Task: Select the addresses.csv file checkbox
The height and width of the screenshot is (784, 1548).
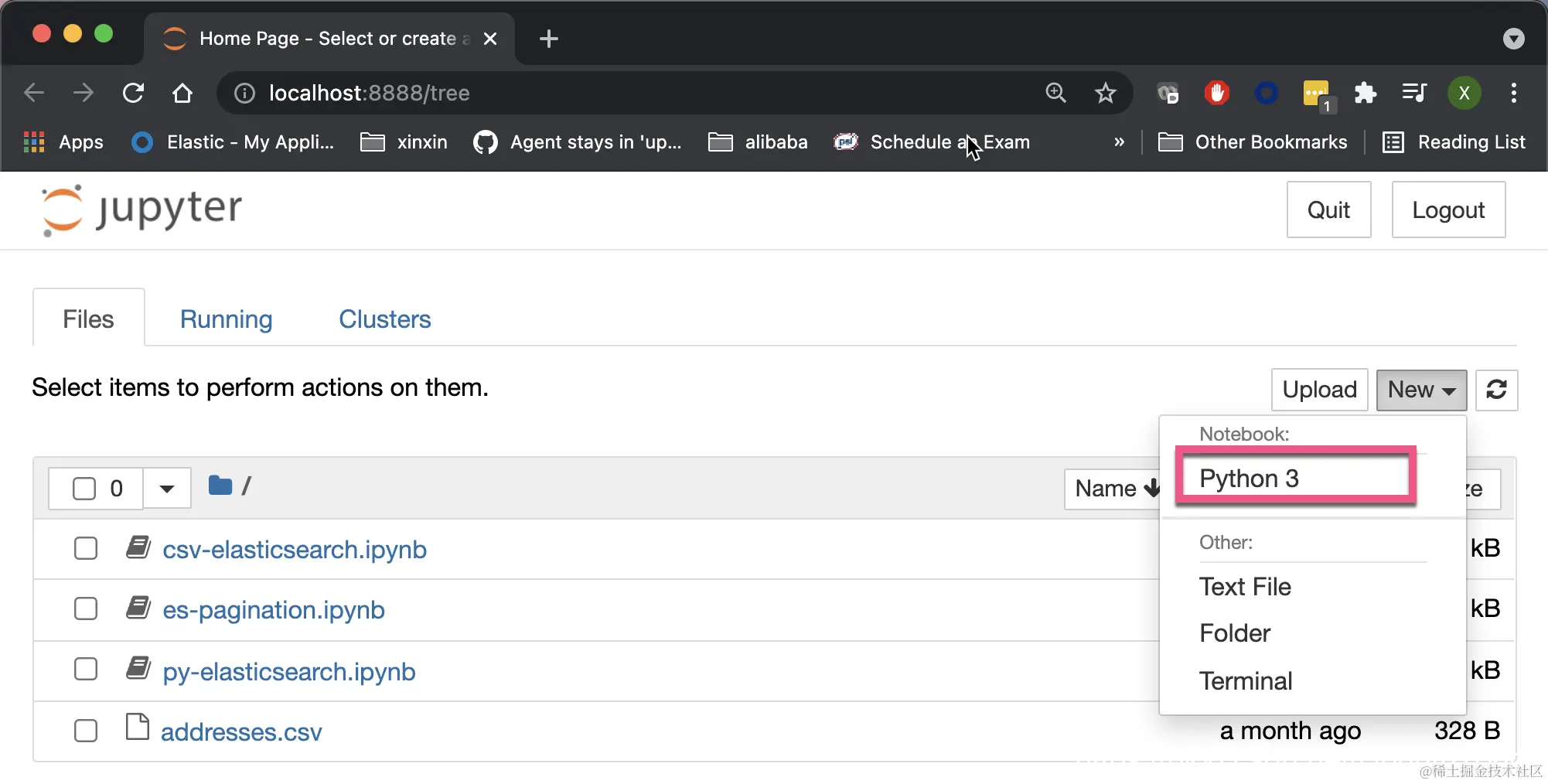Action: tap(86, 731)
